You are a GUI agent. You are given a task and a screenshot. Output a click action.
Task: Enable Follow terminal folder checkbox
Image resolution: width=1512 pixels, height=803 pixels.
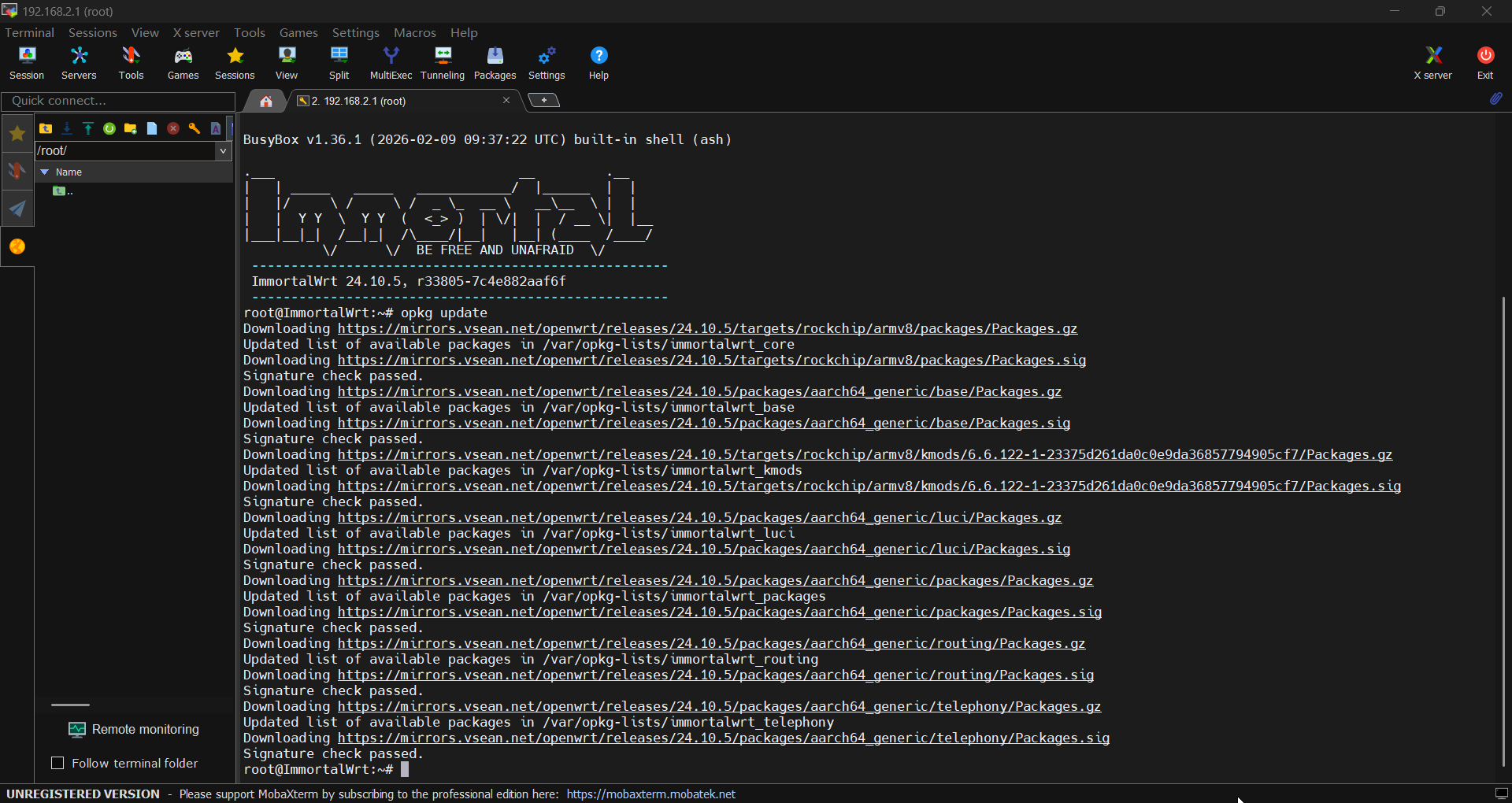57,763
